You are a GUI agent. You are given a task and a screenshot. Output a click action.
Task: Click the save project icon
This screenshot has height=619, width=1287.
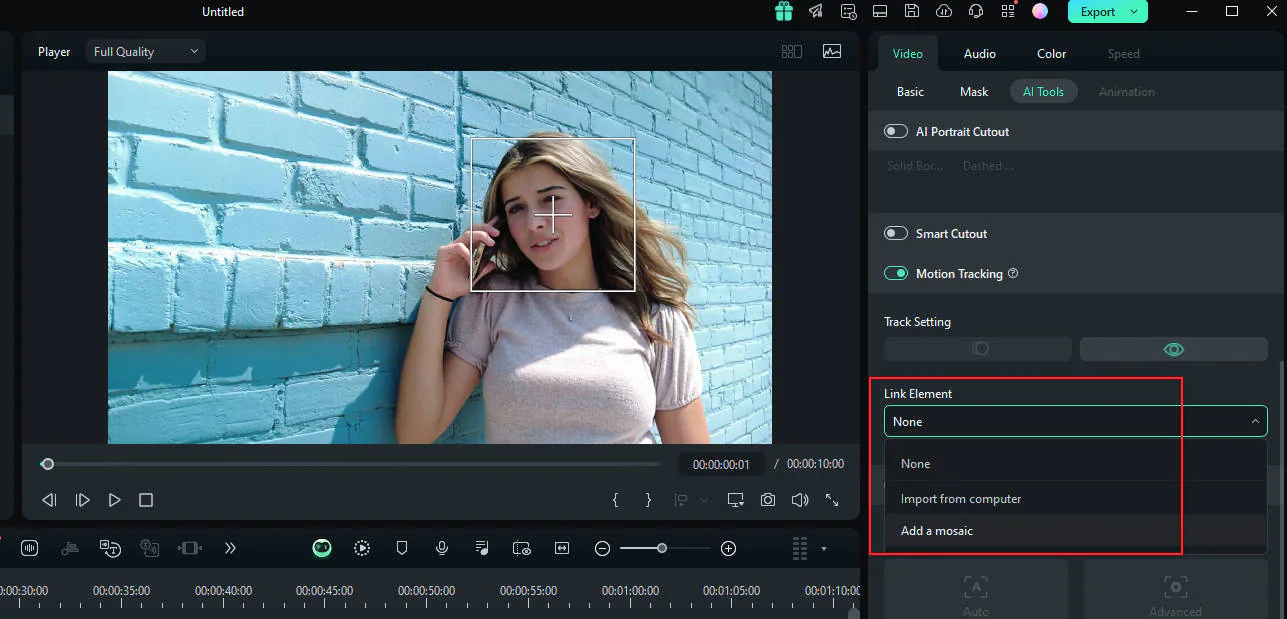[911, 12]
